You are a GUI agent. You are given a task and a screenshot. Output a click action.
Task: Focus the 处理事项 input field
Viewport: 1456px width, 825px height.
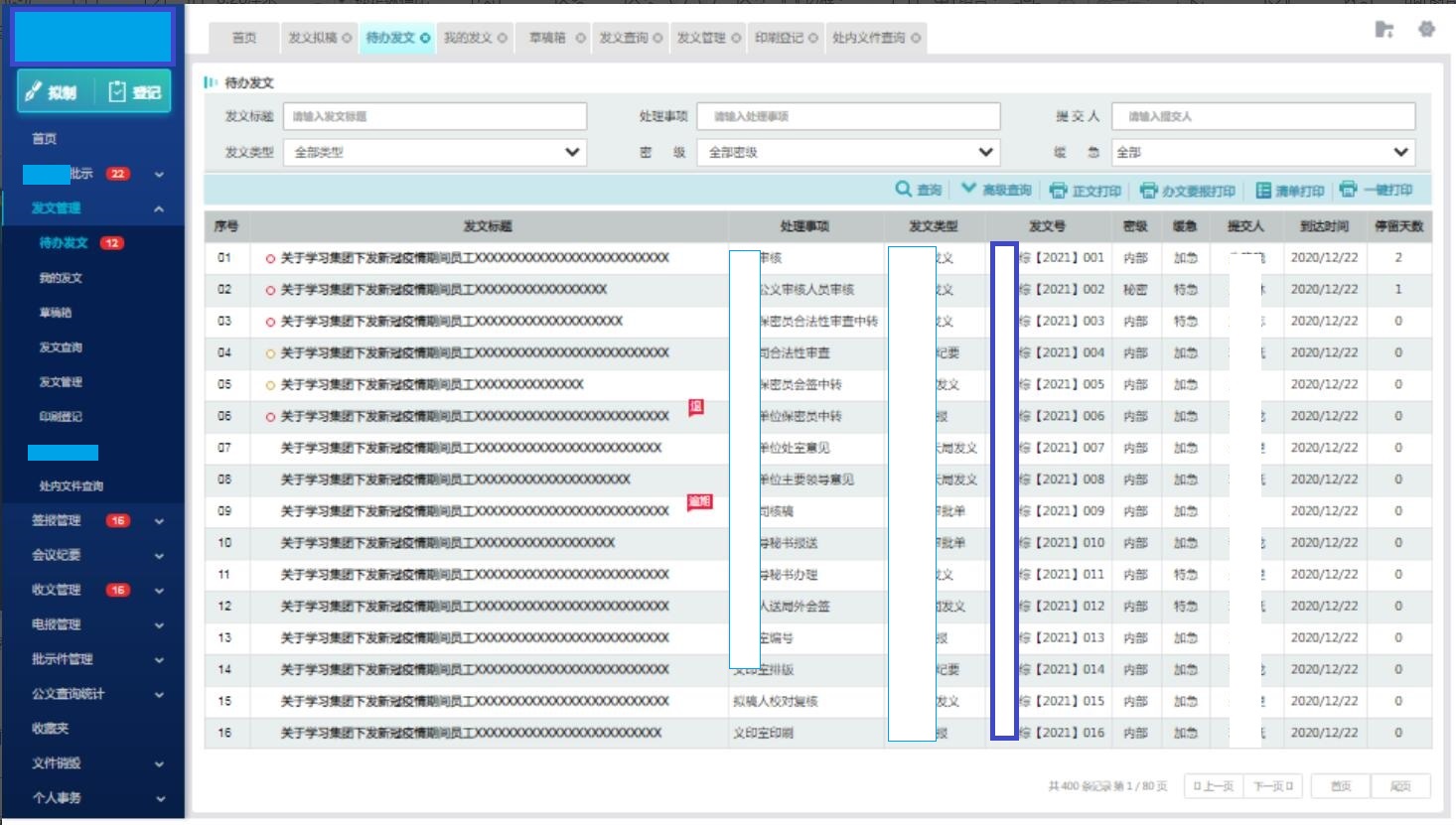(x=848, y=116)
